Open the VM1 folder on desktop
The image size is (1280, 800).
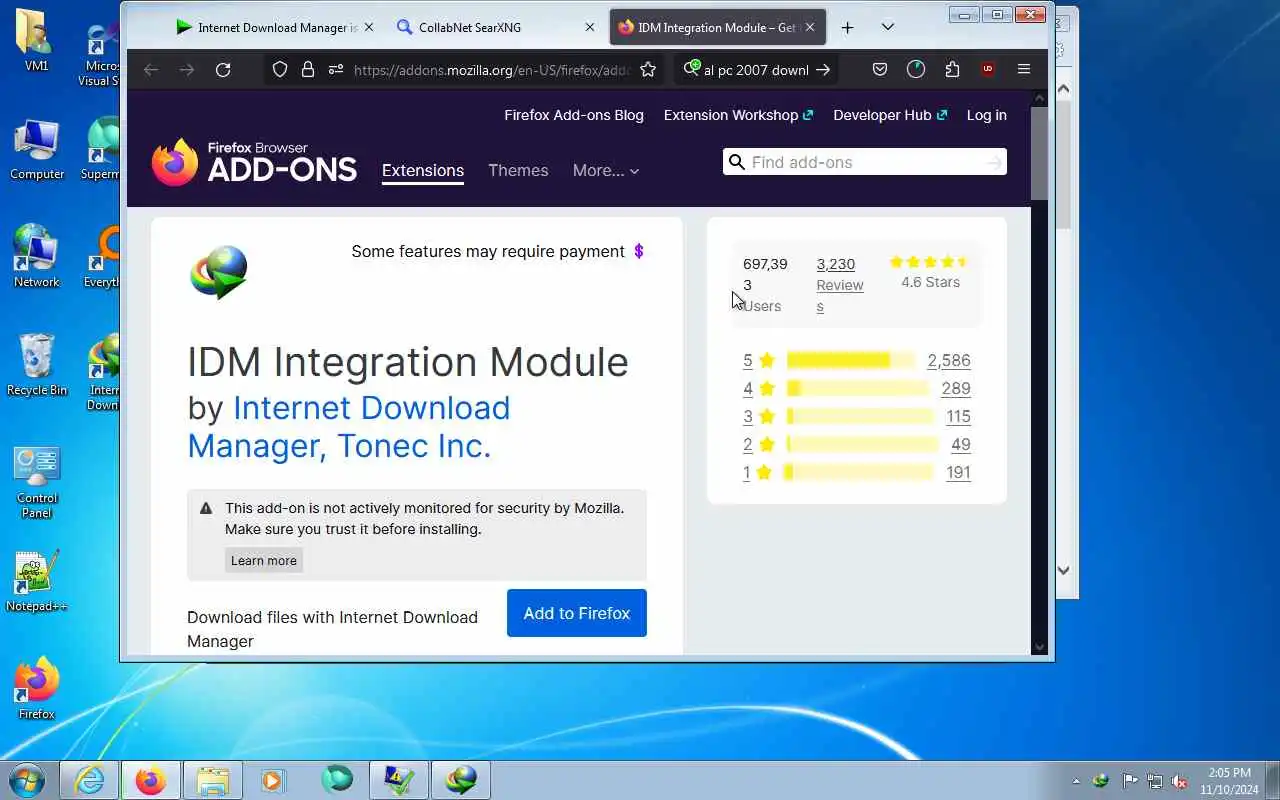[x=37, y=41]
